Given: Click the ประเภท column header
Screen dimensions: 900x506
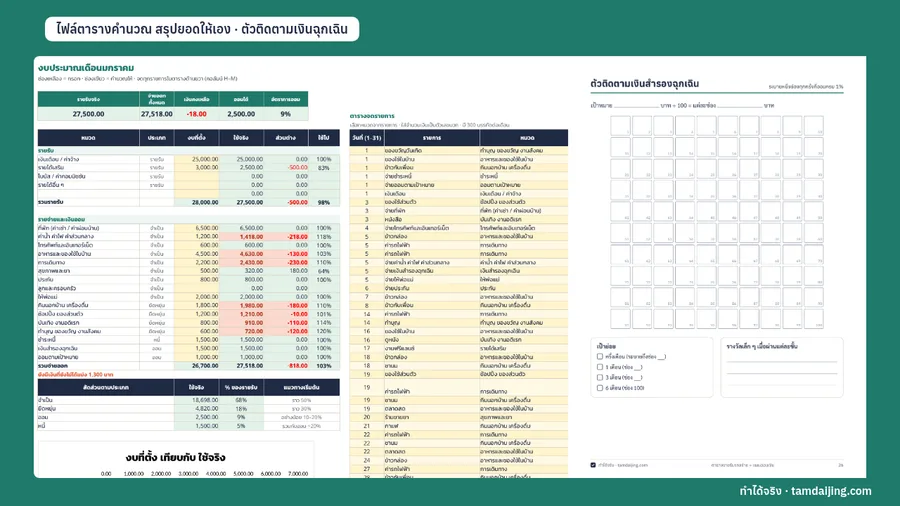Looking at the screenshot, I should point(157,138).
